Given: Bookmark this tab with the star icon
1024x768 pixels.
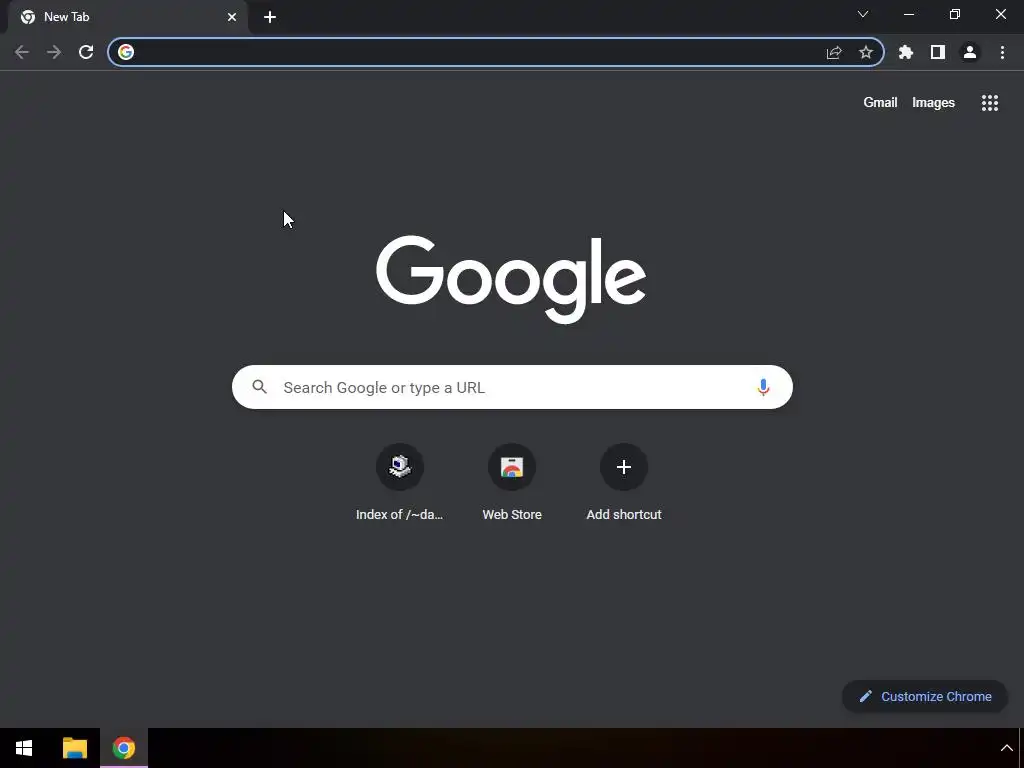Looking at the screenshot, I should tap(866, 52).
